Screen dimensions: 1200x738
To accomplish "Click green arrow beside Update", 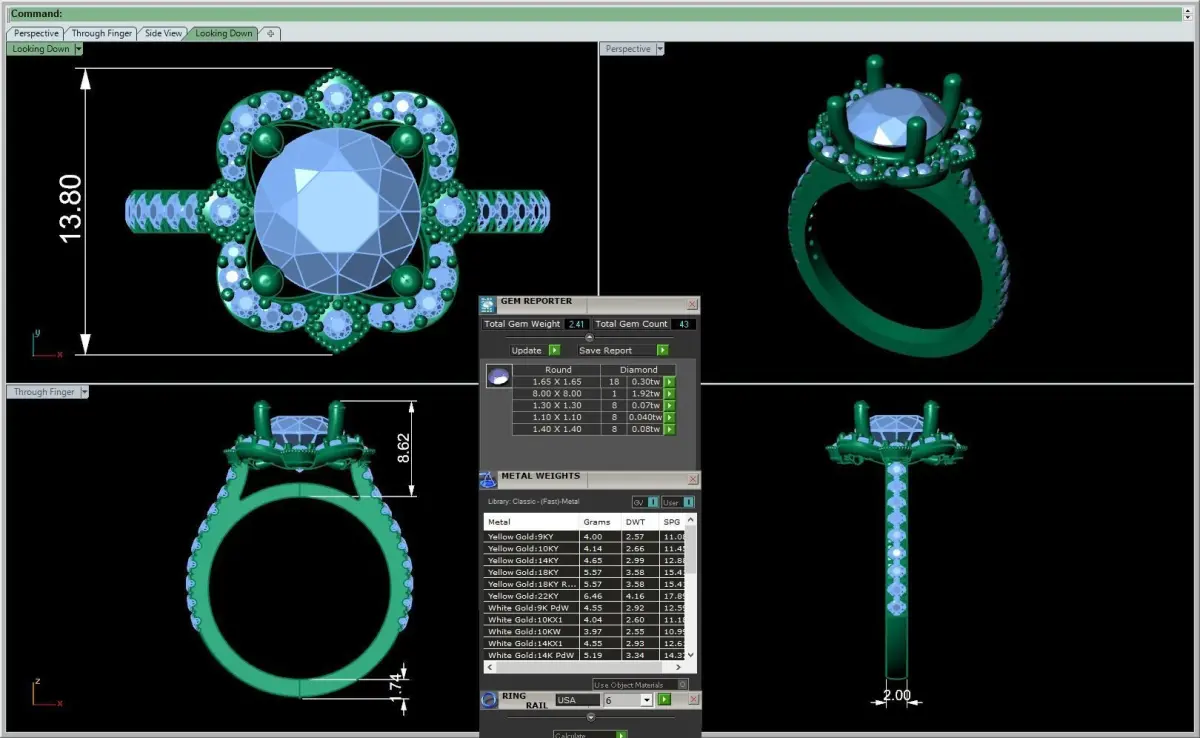I will 554,350.
